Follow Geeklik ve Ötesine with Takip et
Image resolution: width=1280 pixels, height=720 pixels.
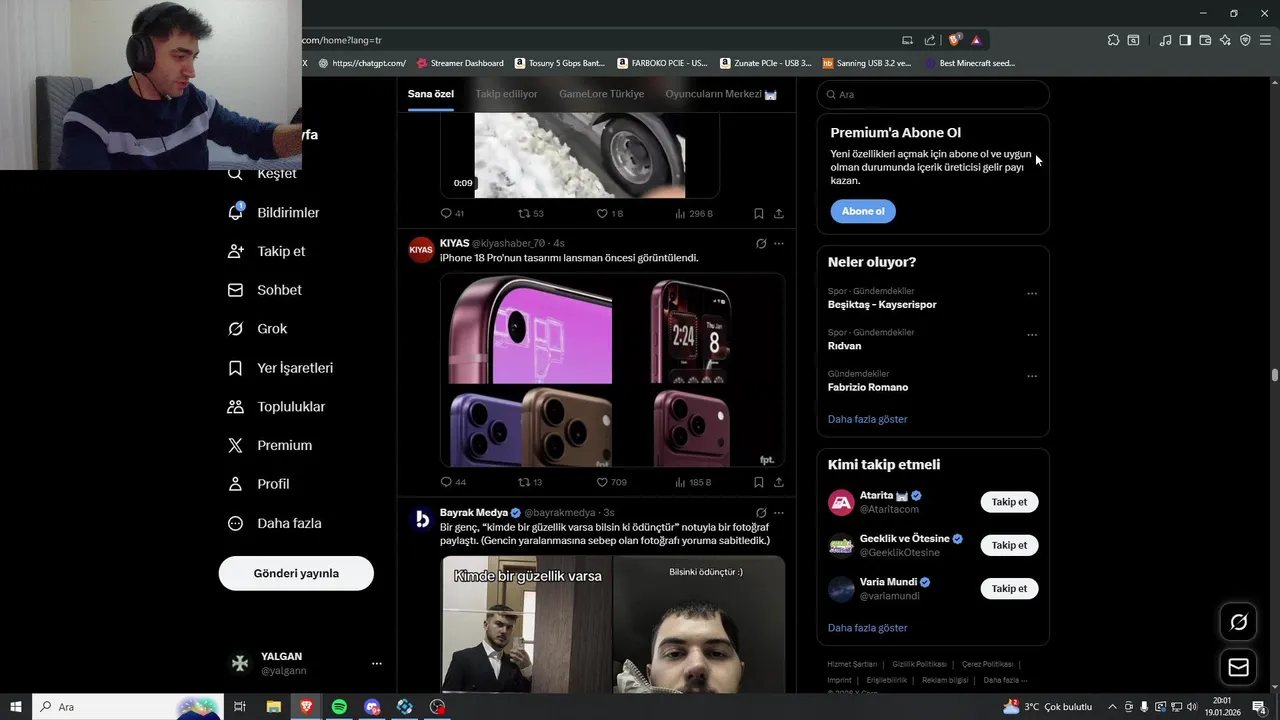pos(1009,545)
